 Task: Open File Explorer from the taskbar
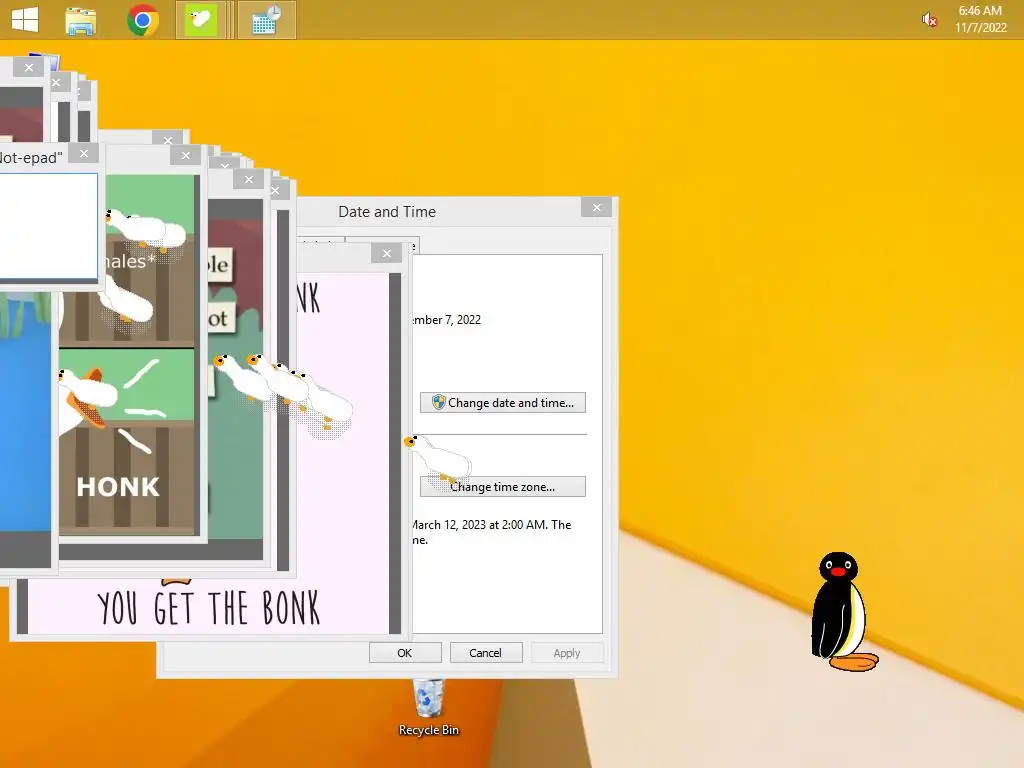(x=81, y=20)
